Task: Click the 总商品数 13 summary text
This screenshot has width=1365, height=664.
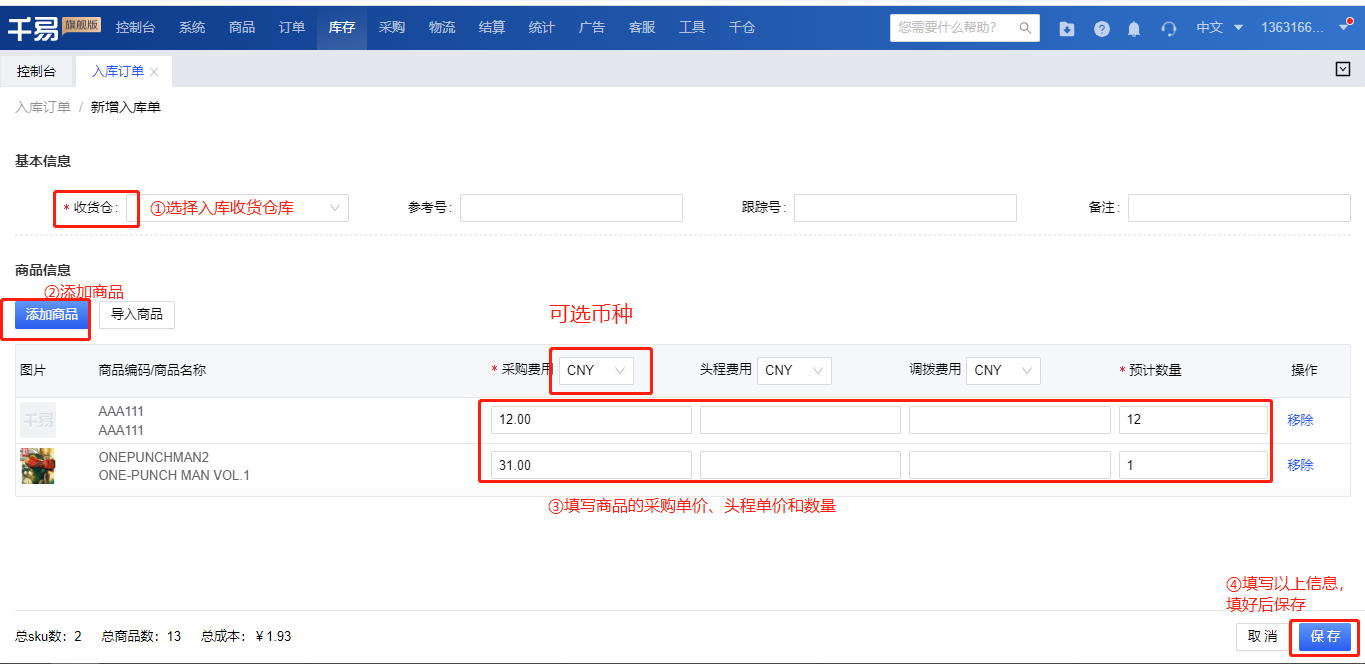Action: (x=141, y=636)
